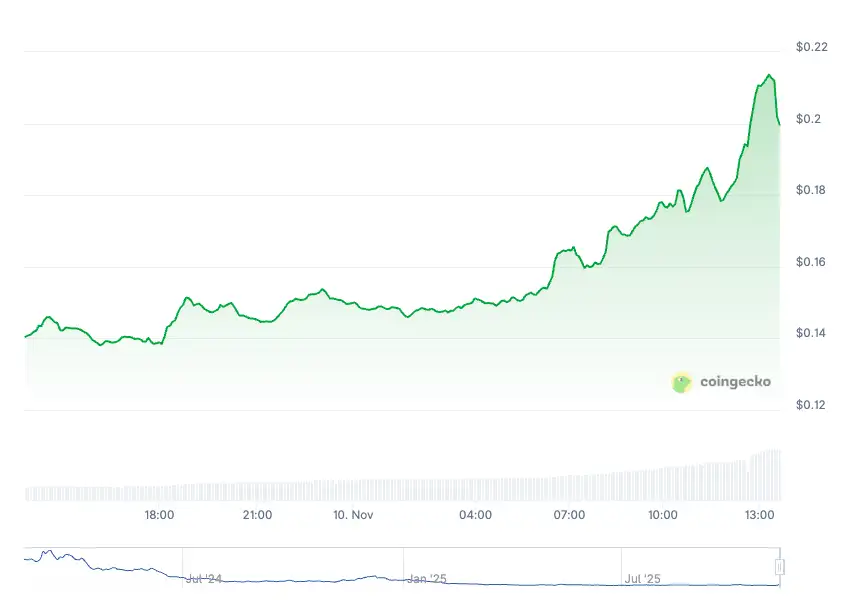Grab the range navigator handle at right edge
This screenshot has height=600, width=862.
point(780,567)
